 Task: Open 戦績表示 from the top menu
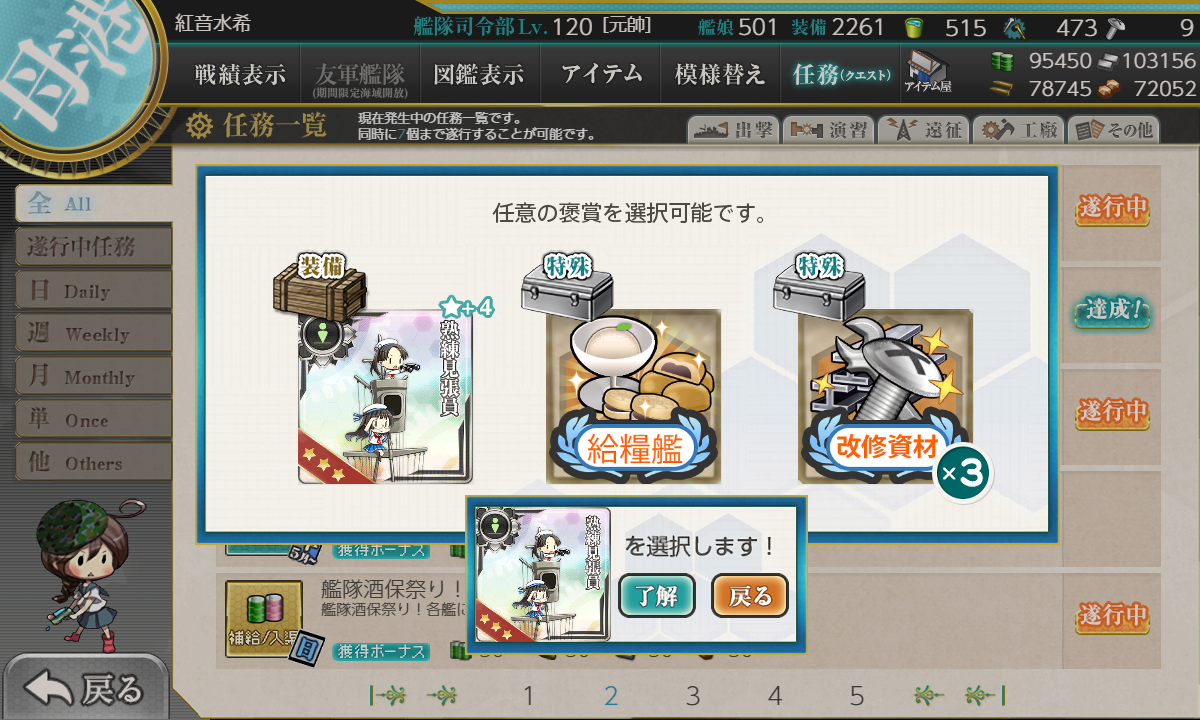coord(240,74)
